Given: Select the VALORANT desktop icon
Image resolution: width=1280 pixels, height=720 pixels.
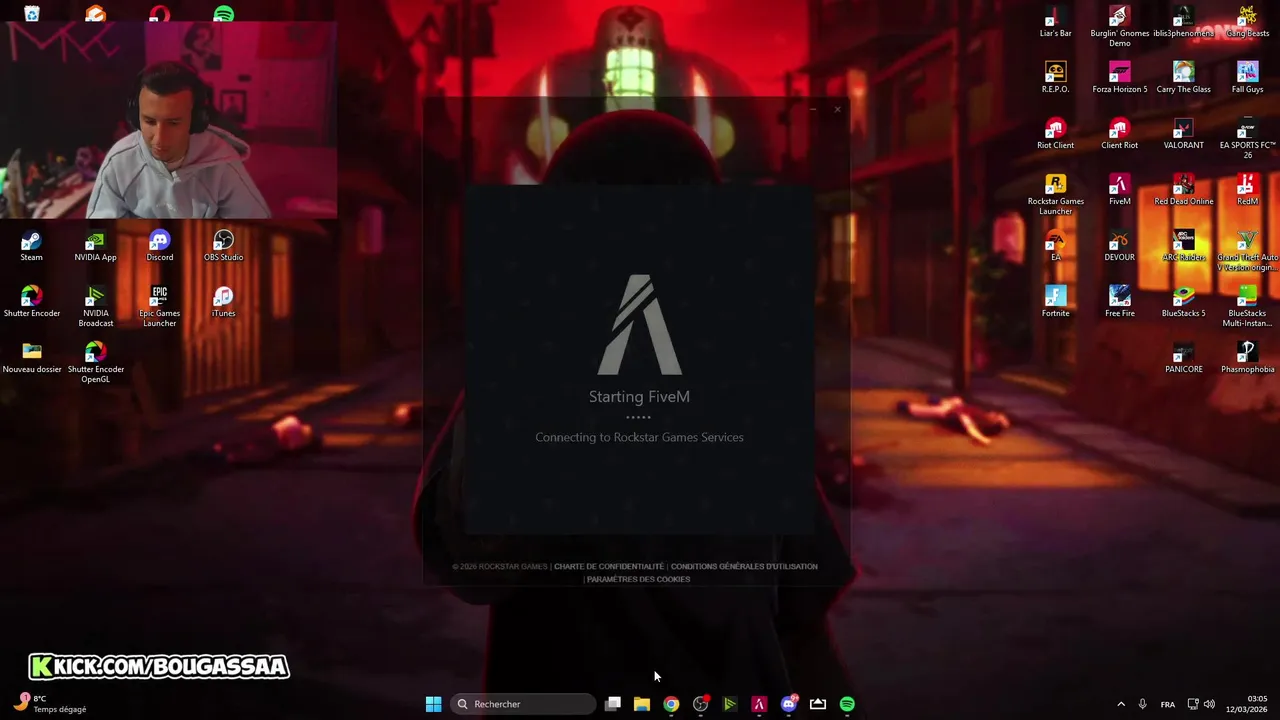Looking at the screenshot, I should [1183, 133].
